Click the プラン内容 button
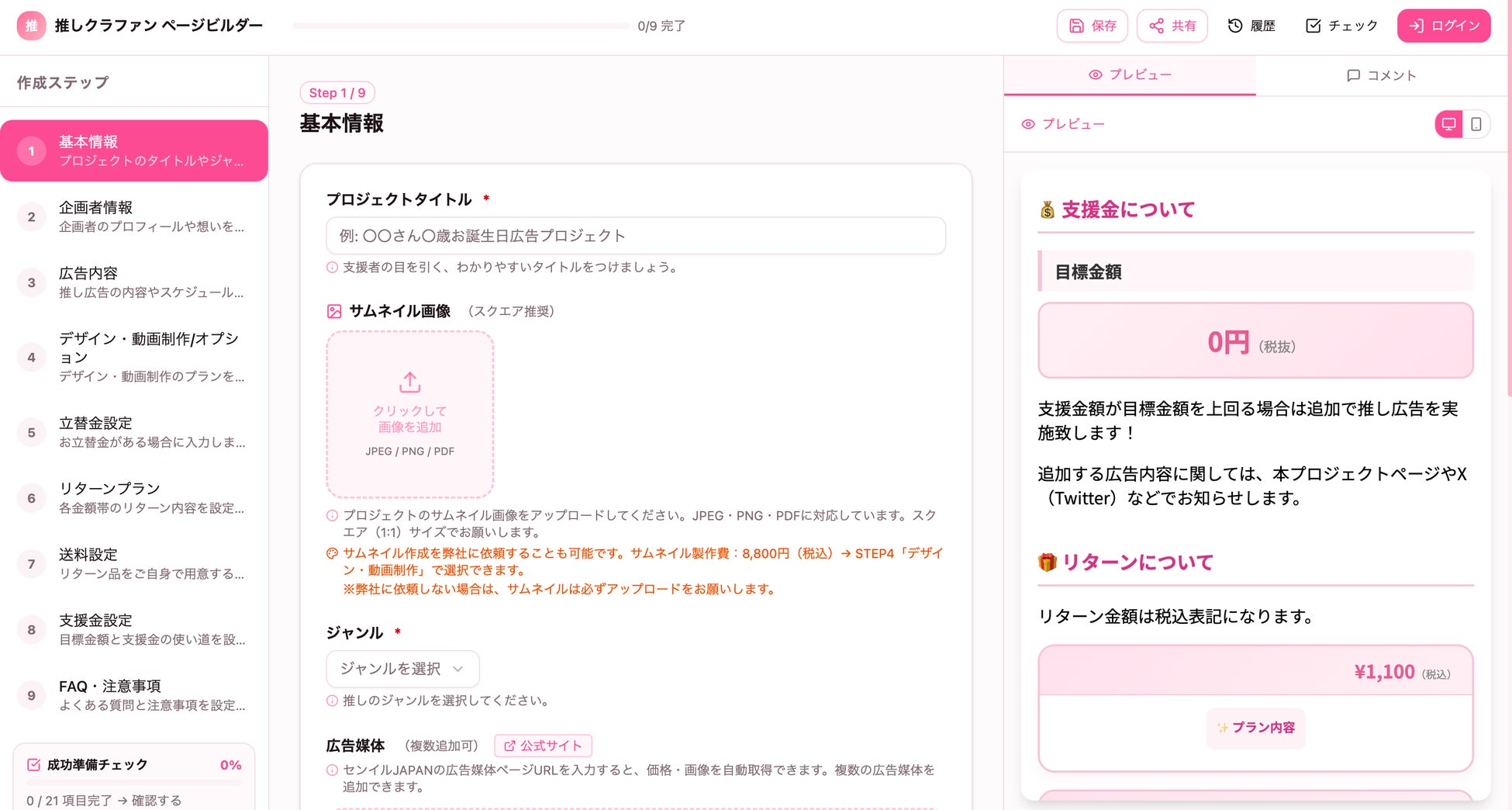The width and height of the screenshot is (1512, 810). point(1255,728)
